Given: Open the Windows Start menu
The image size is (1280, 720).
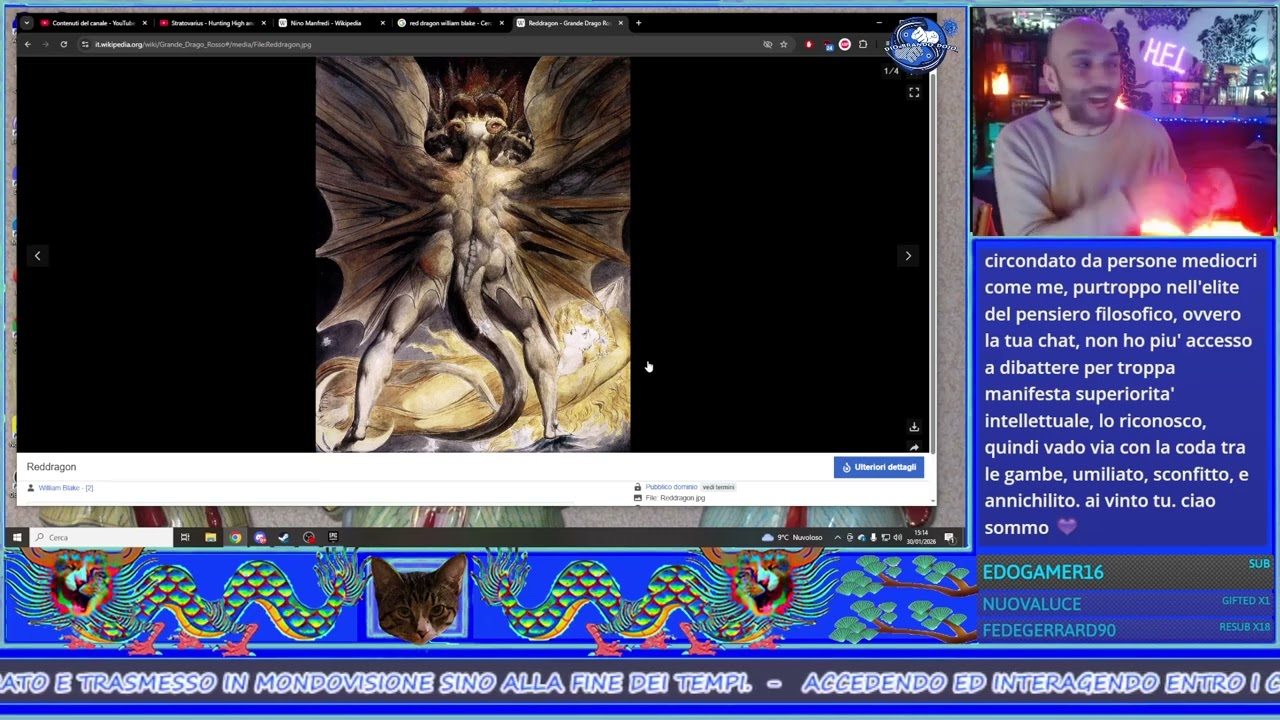Looking at the screenshot, I should [17, 538].
